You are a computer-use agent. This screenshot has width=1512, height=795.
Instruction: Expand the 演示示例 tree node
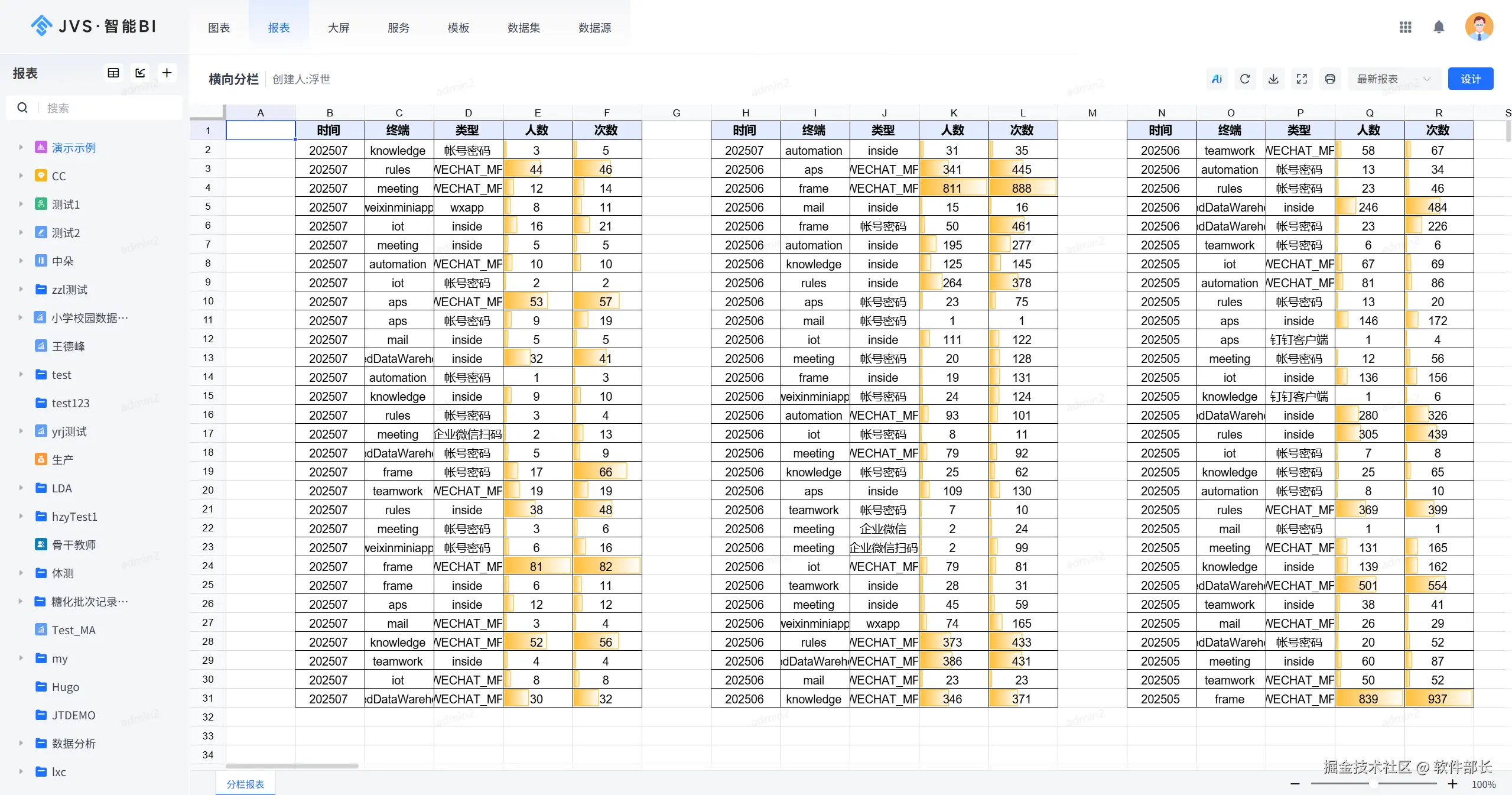click(x=21, y=147)
